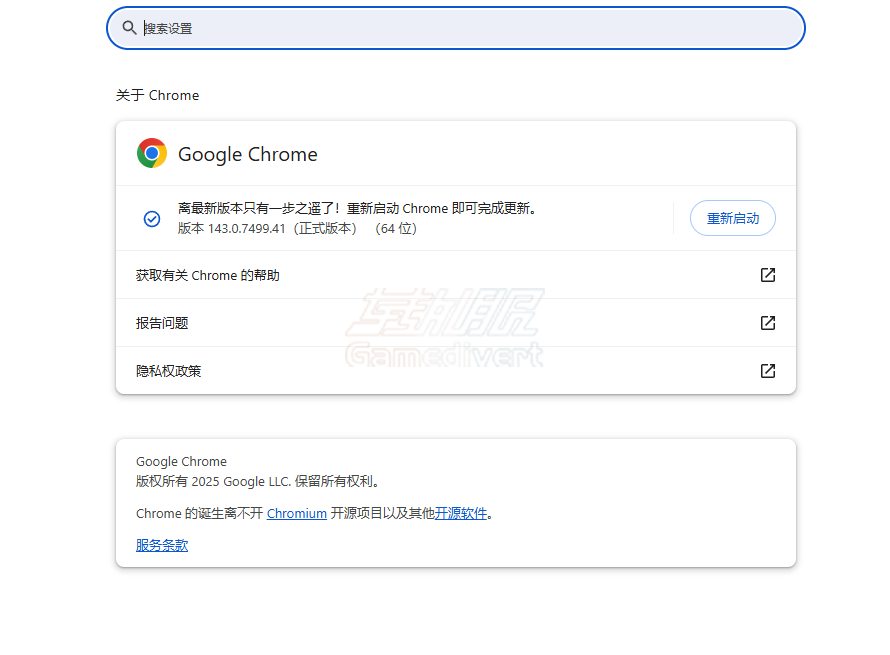The width and height of the screenshot is (890, 655).
Task: Open the Chromium project link
Action: [x=296, y=513]
